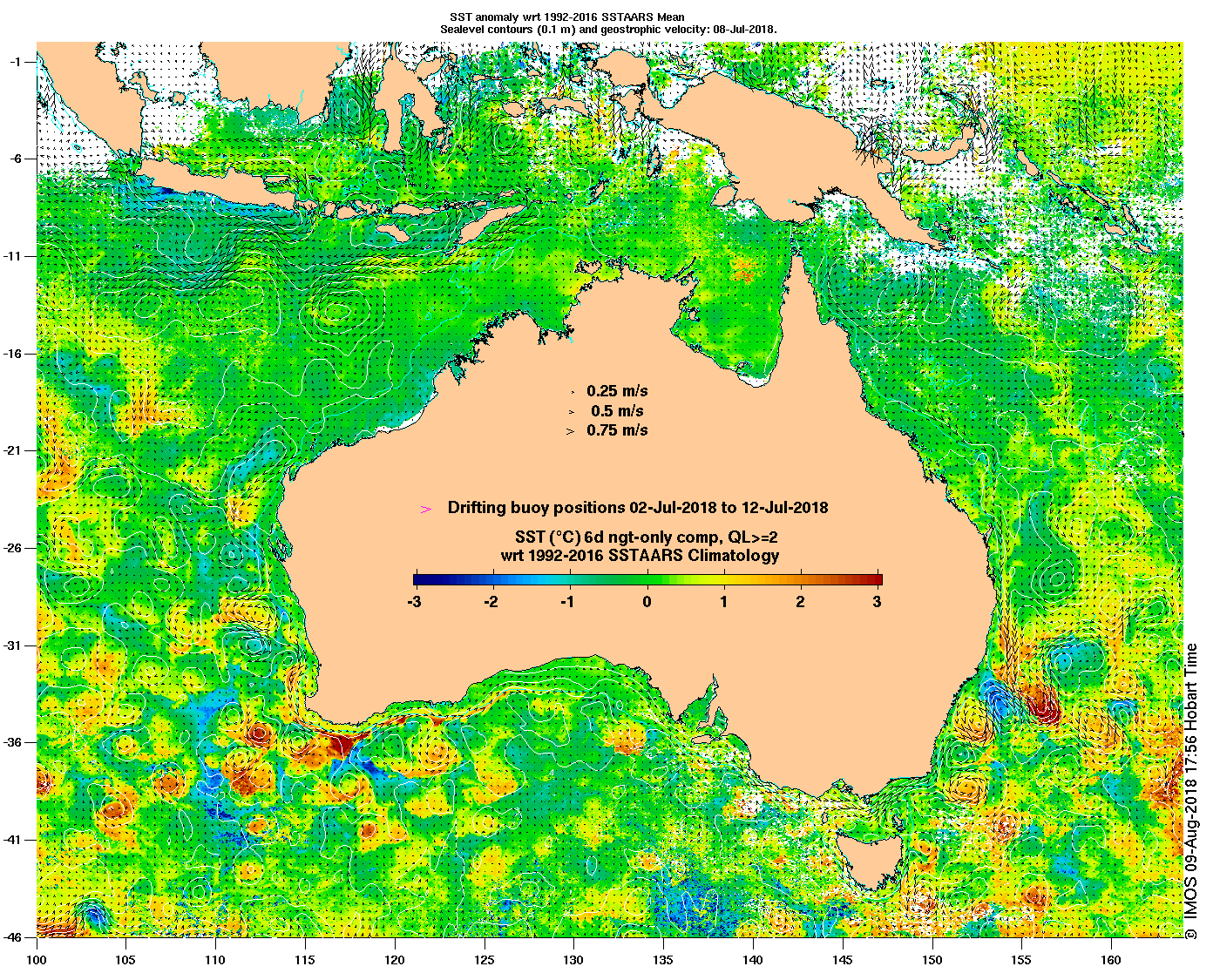Click the 0.25 m/s velocity scale arrow
The height and width of the screenshot is (980, 1220).
coord(572,393)
